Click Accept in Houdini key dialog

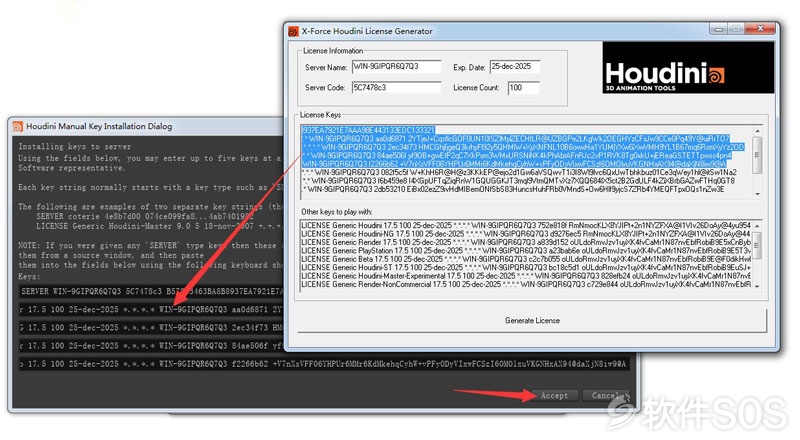(554, 396)
